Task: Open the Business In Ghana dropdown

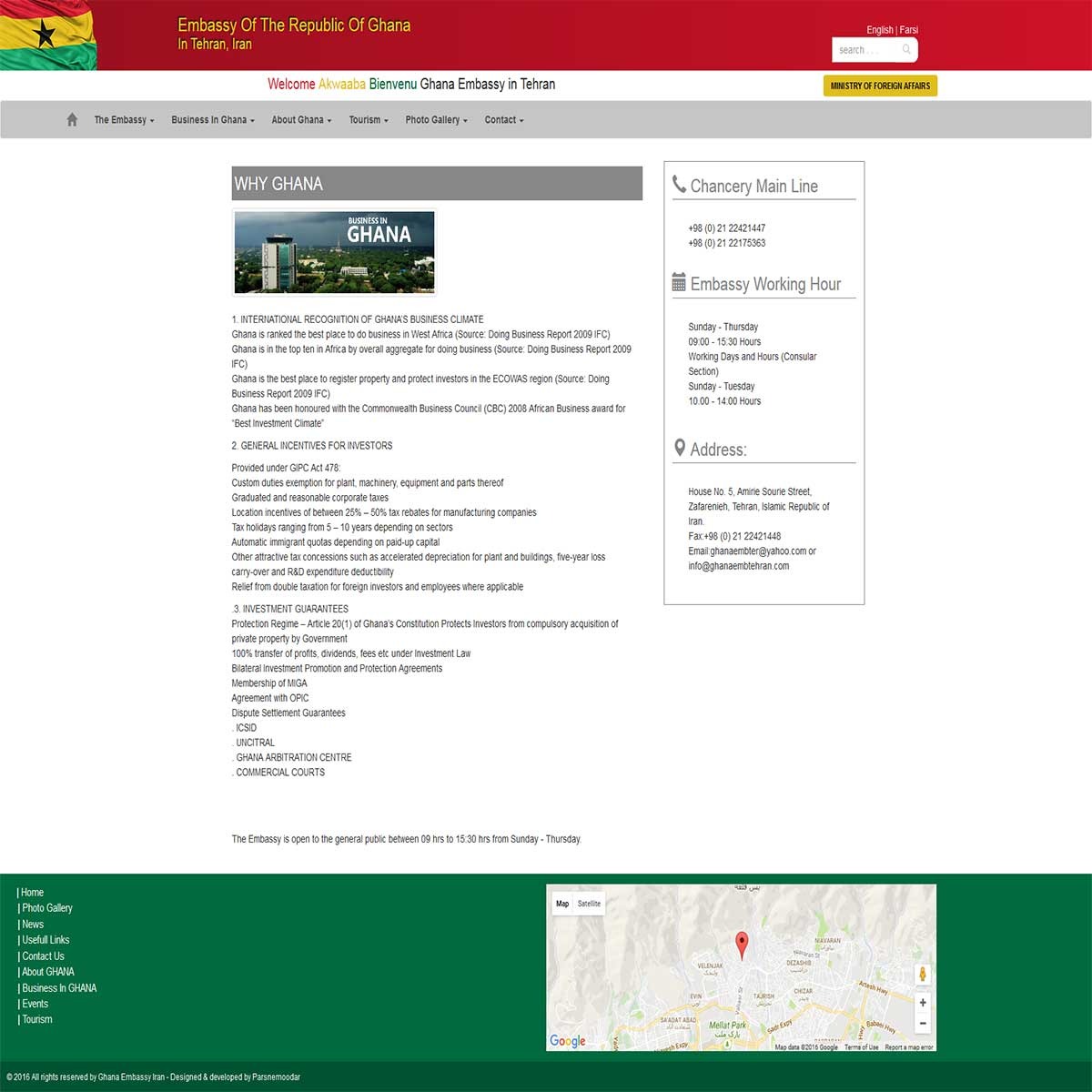Action: tap(212, 120)
